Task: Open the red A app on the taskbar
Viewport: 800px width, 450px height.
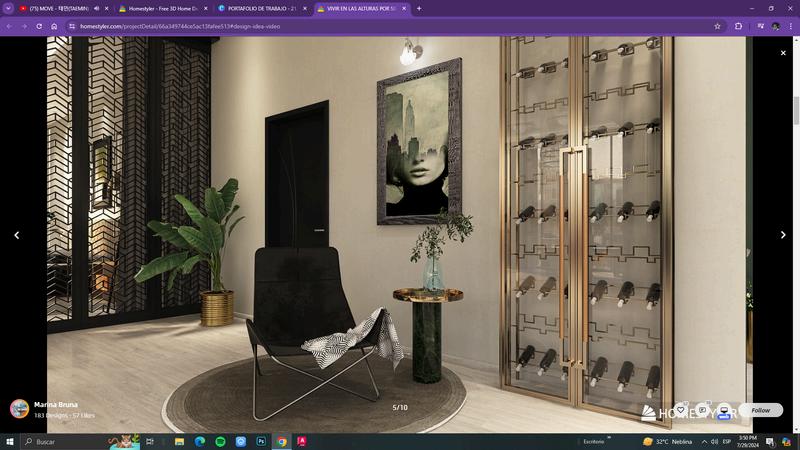Action: coord(302,442)
